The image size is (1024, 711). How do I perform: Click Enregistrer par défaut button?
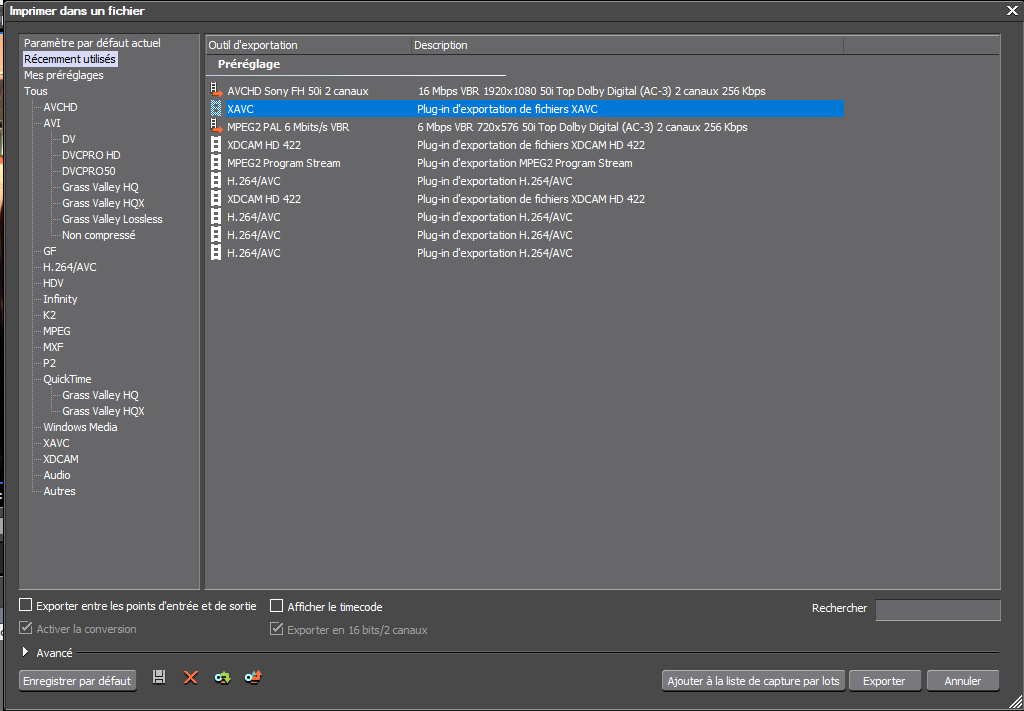tap(78, 680)
